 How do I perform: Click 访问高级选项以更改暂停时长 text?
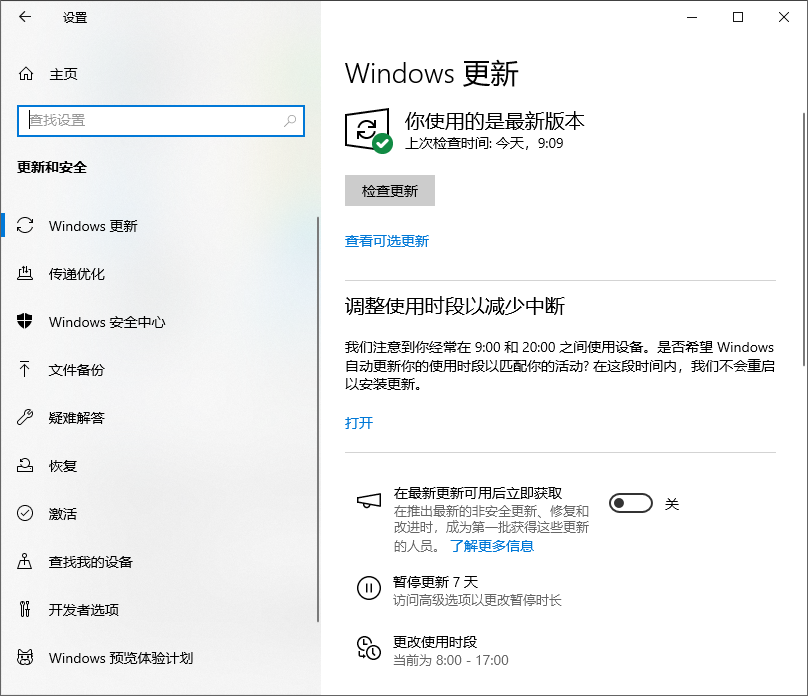coord(477,600)
